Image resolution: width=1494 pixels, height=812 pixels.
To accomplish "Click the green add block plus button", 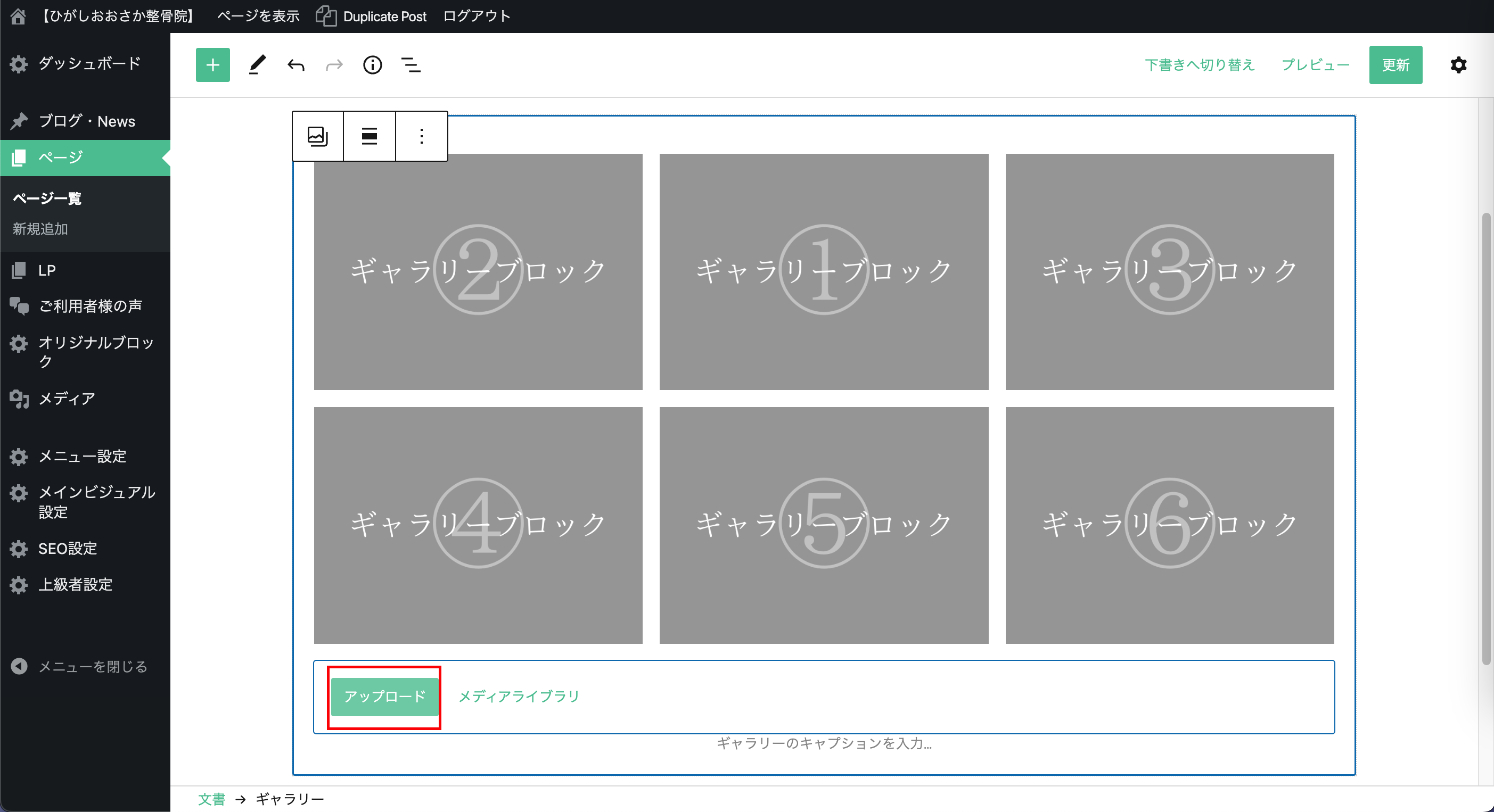I will pos(212,65).
